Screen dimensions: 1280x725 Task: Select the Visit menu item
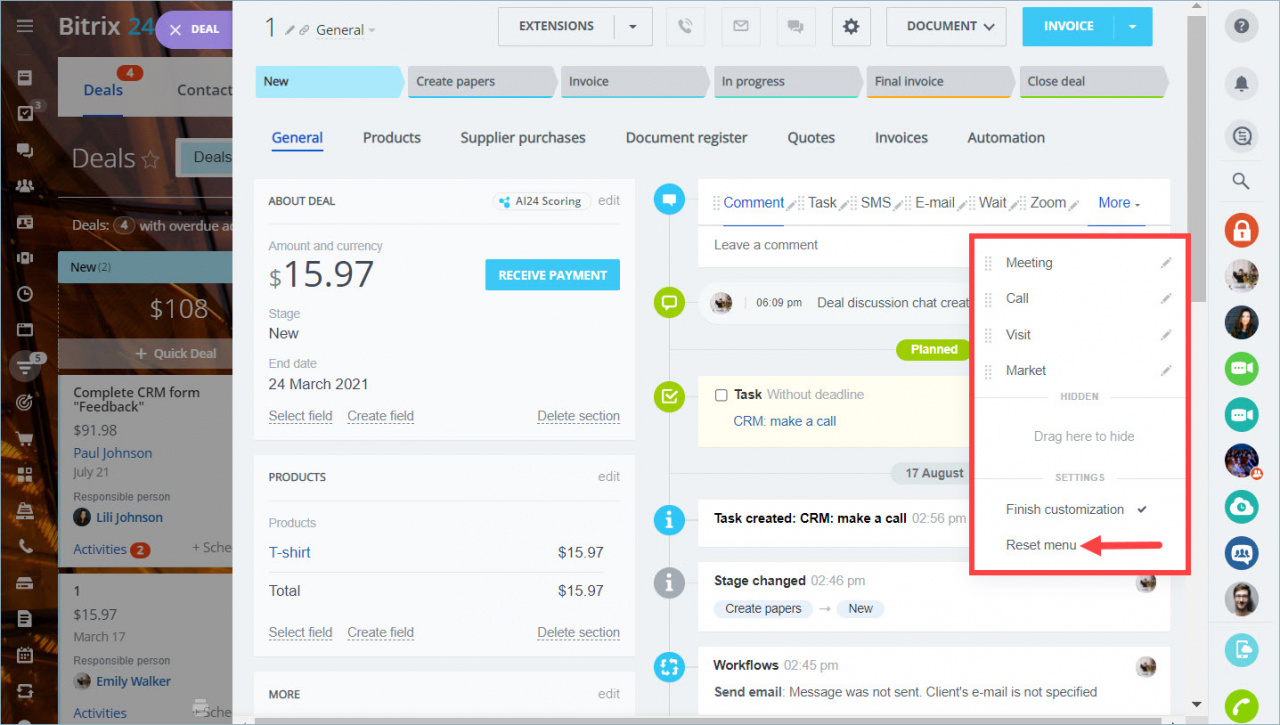[1018, 335]
